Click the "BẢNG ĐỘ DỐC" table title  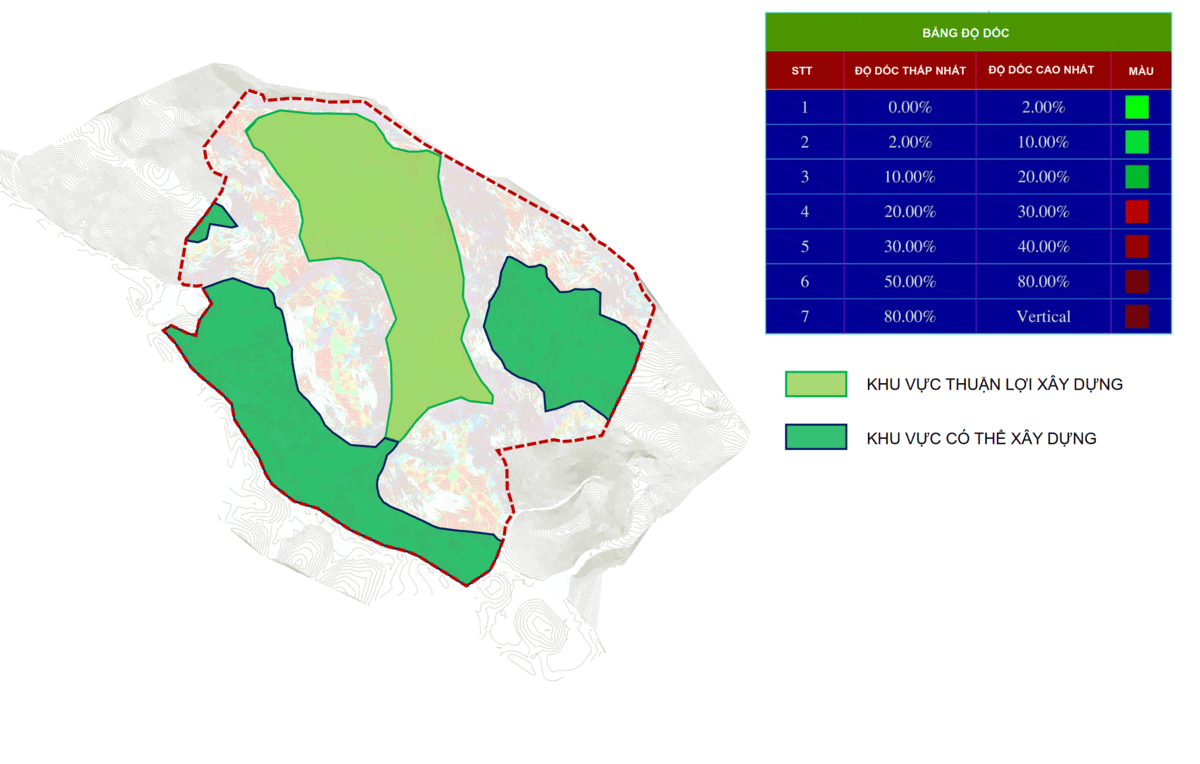click(x=967, y=33)
